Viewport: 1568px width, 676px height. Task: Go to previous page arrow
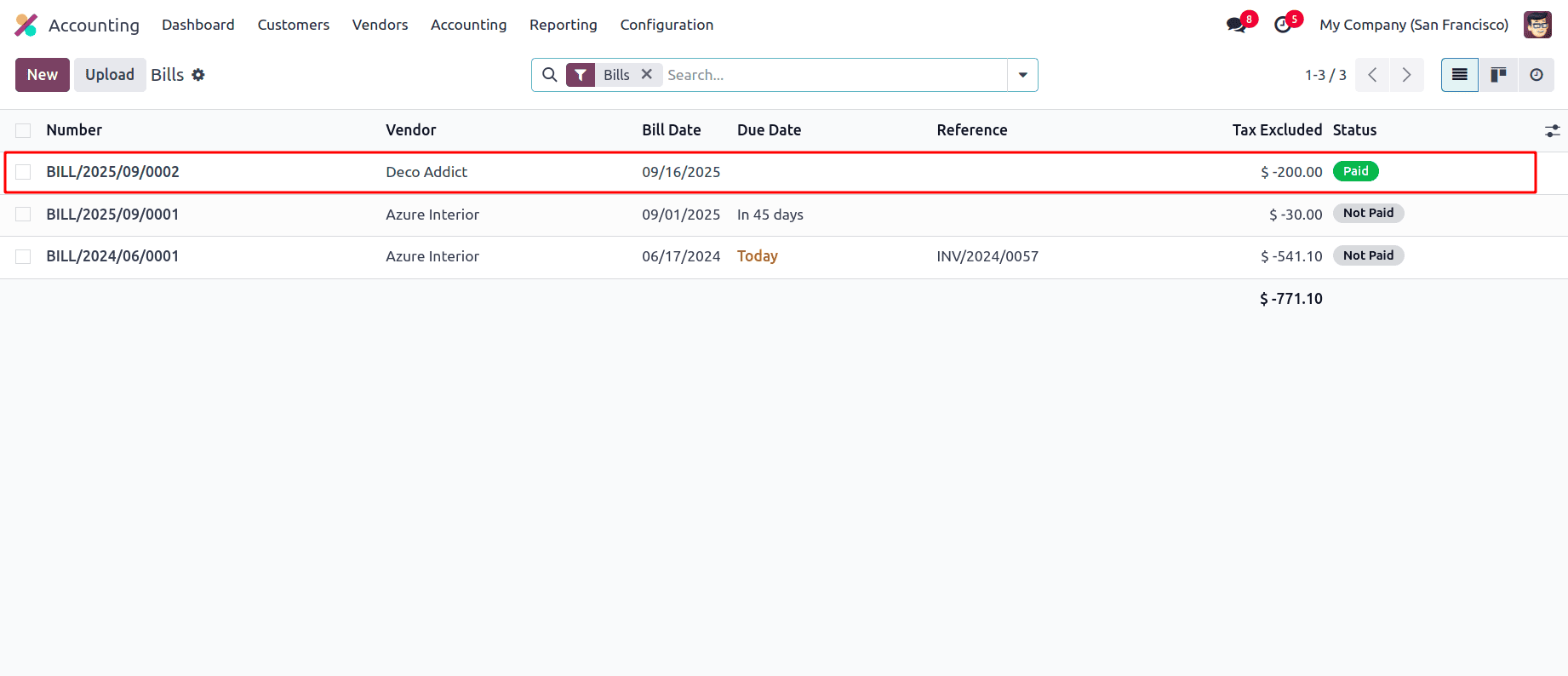[1372, 75]
